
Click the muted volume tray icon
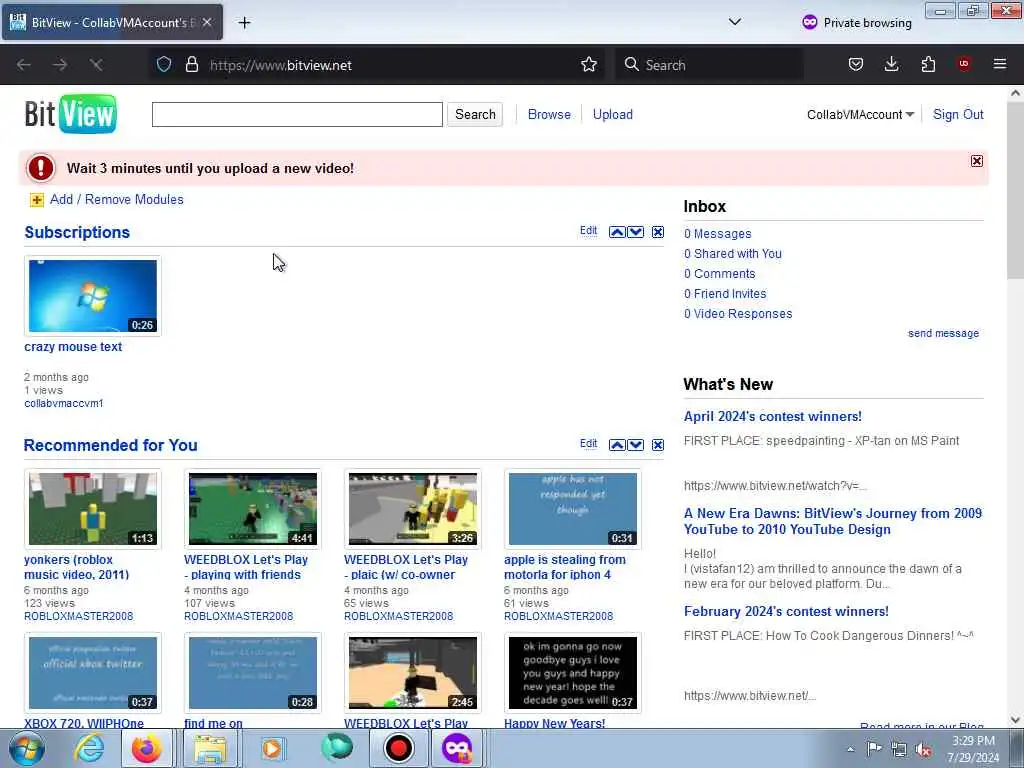click(923, 750)
